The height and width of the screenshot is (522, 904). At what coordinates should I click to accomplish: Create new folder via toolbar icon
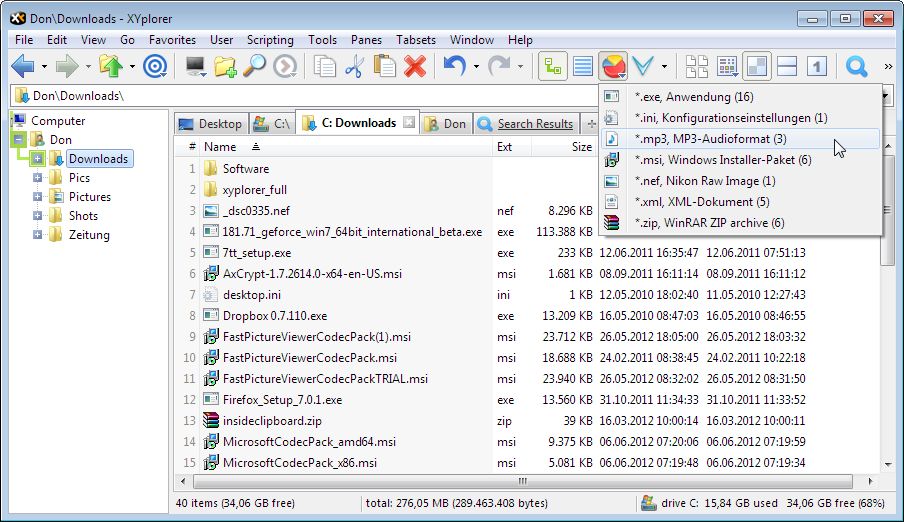click(225, 66)
